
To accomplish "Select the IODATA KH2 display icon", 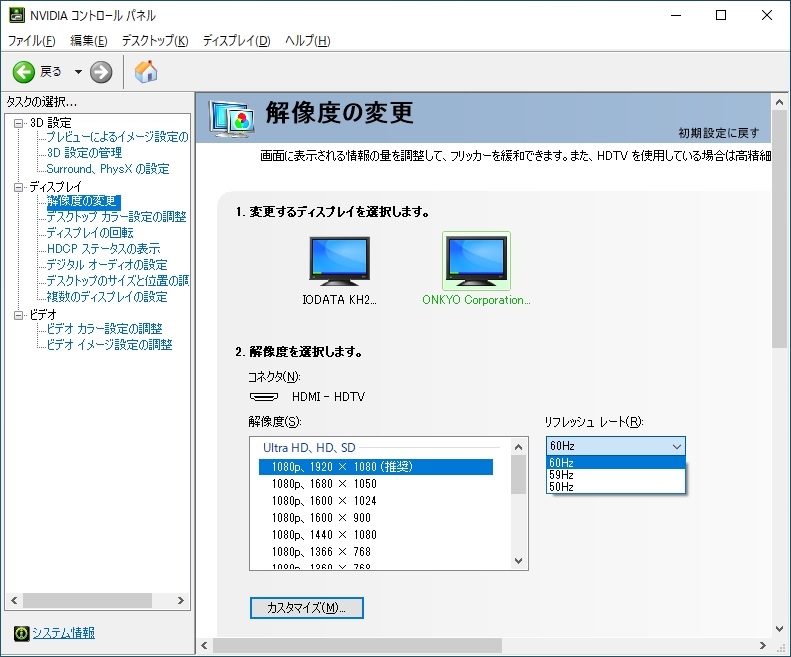I will 340,261.
